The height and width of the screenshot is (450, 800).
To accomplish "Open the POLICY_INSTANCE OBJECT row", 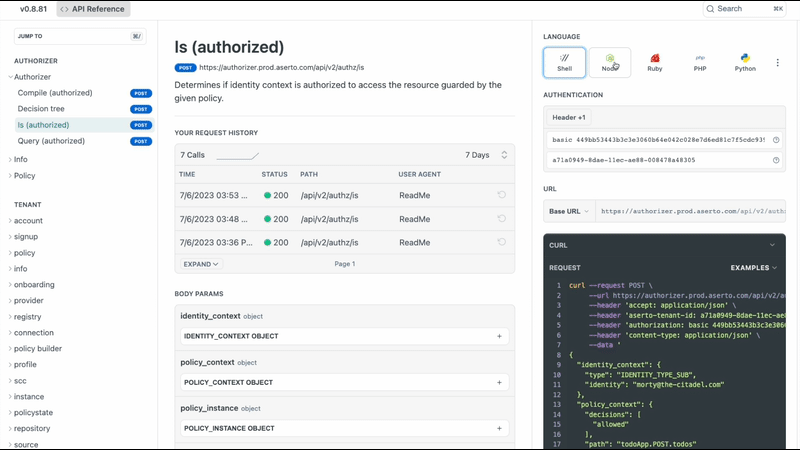I will click(x=344, y=428).
